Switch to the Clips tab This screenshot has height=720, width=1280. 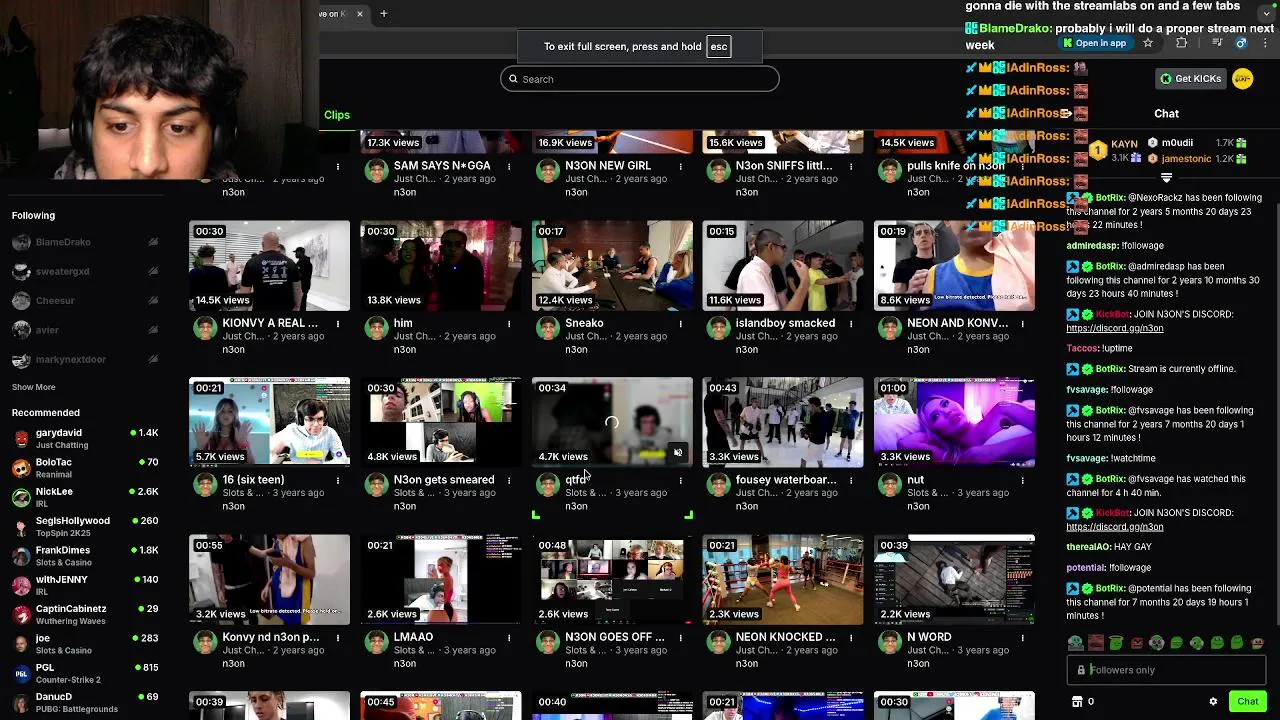(x=337, y=115)
